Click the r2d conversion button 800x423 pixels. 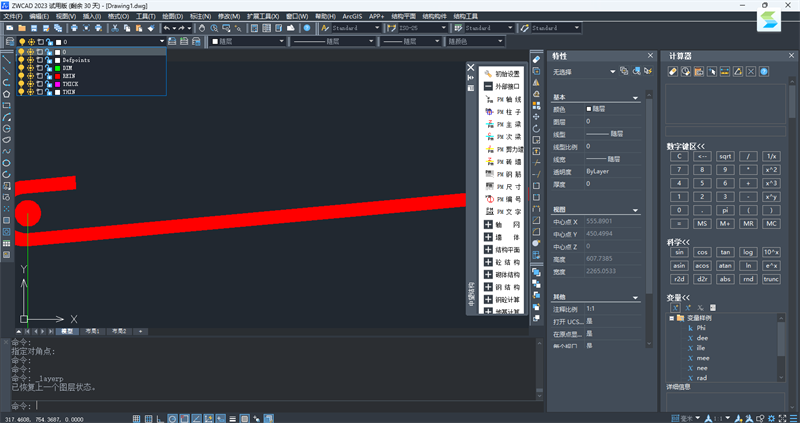pyautogui.click(x=679, y=279)
